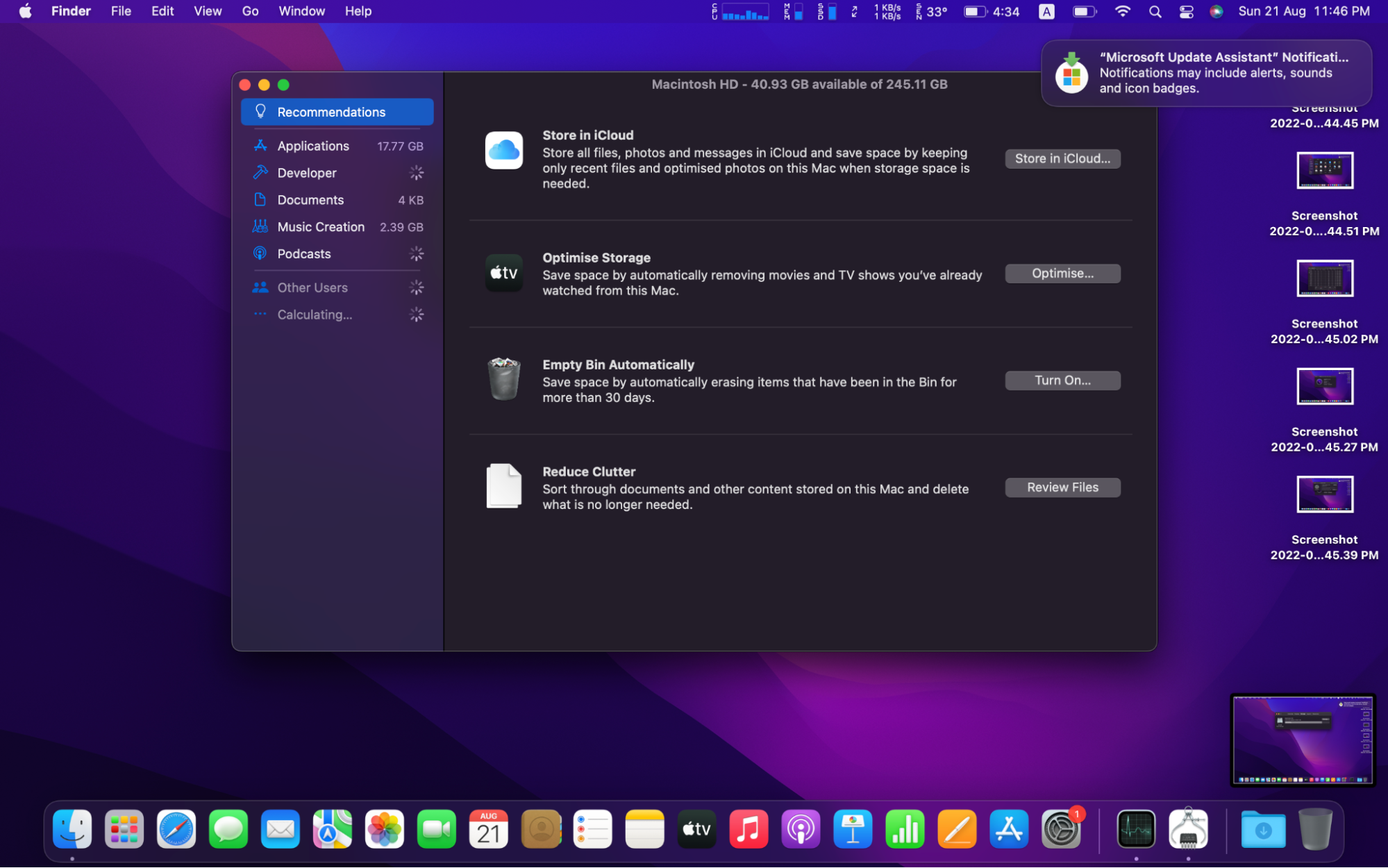Launch the Music app from the Dock
The width and height of the screenshot is (1388, 868).
(x=749, y=828)
